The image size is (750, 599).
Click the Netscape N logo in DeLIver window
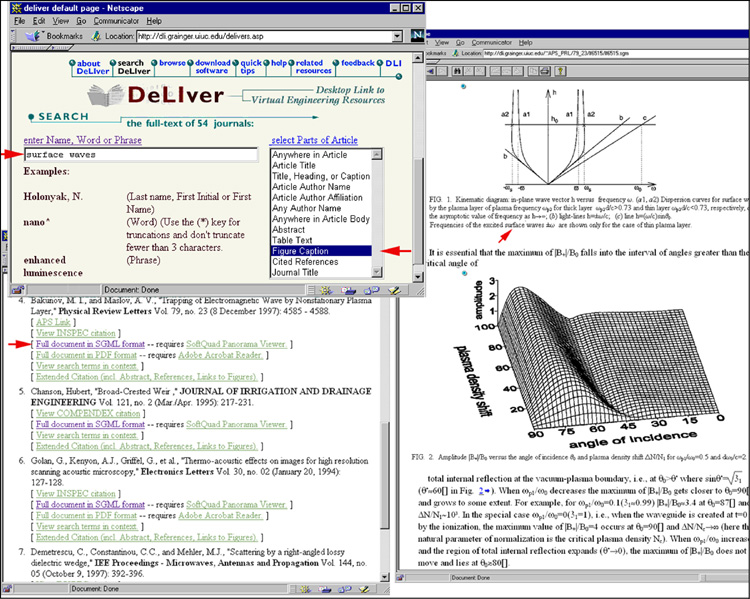coord(417,35)
